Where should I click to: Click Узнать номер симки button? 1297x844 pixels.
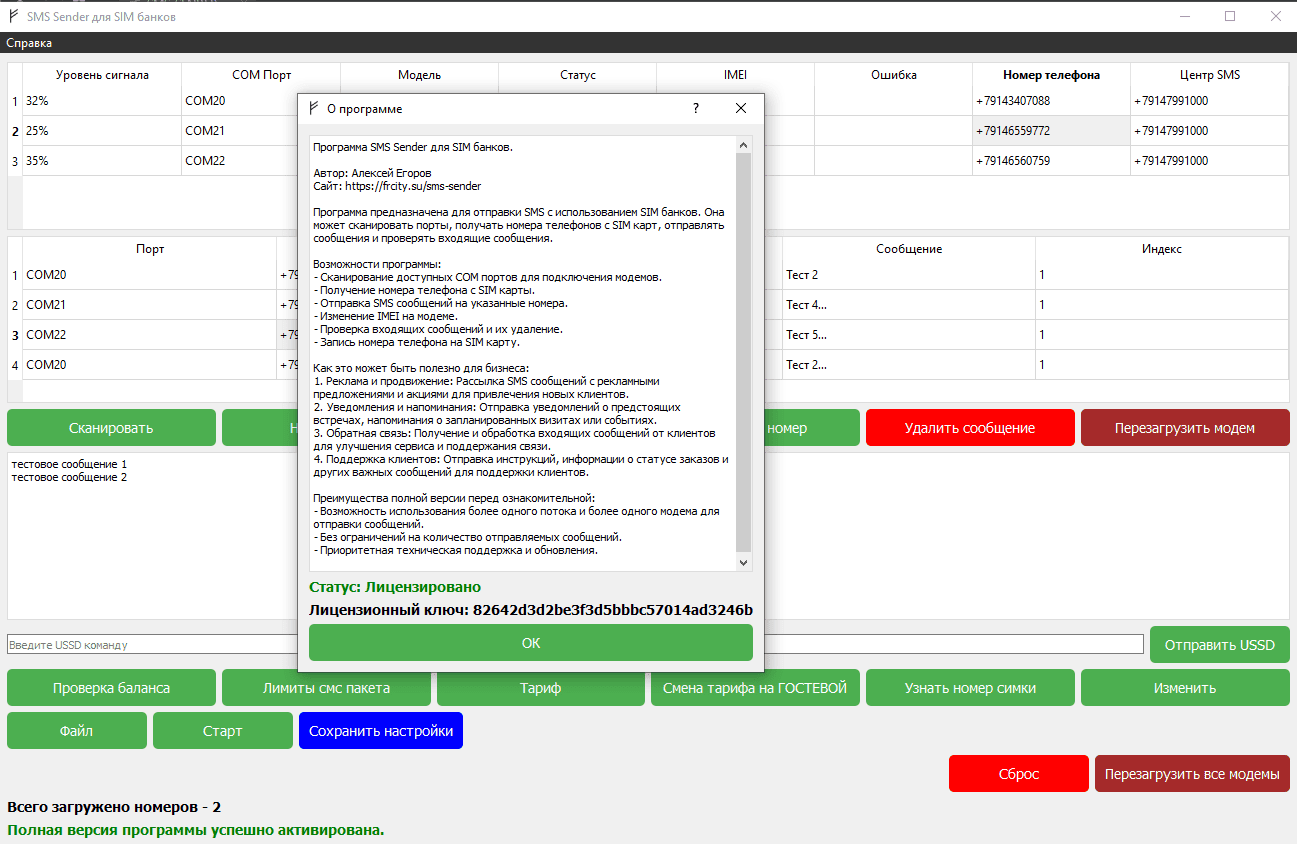(970, 688)
